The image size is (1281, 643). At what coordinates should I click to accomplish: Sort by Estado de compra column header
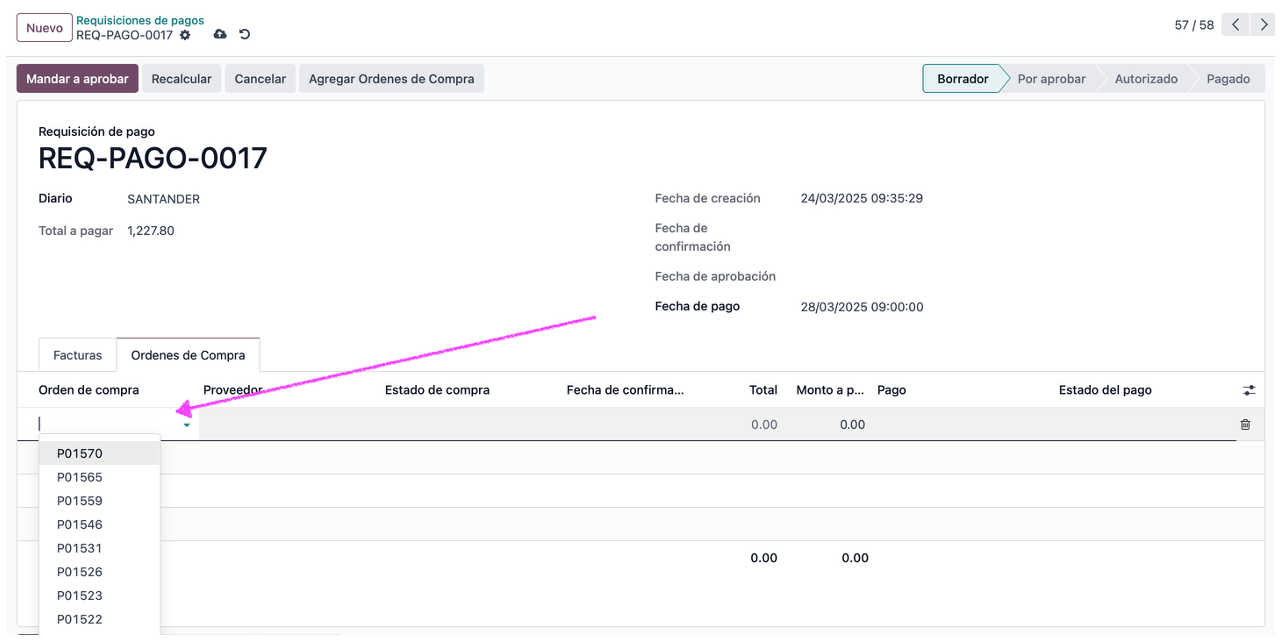click(437, 390)
